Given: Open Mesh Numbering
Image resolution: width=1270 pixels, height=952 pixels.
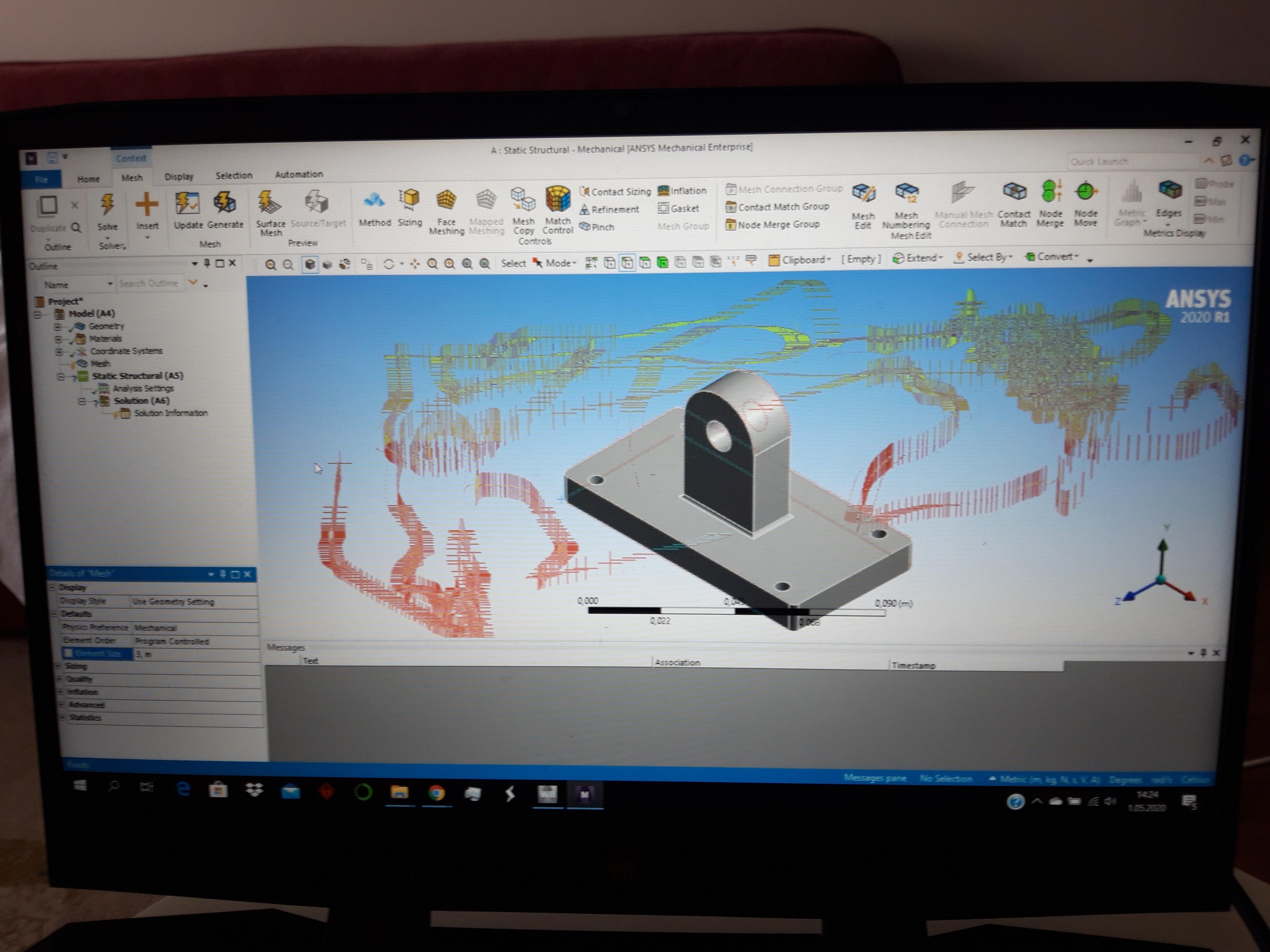Looking at the screenshot, I should pyautogui.click(x=906, y=207).
